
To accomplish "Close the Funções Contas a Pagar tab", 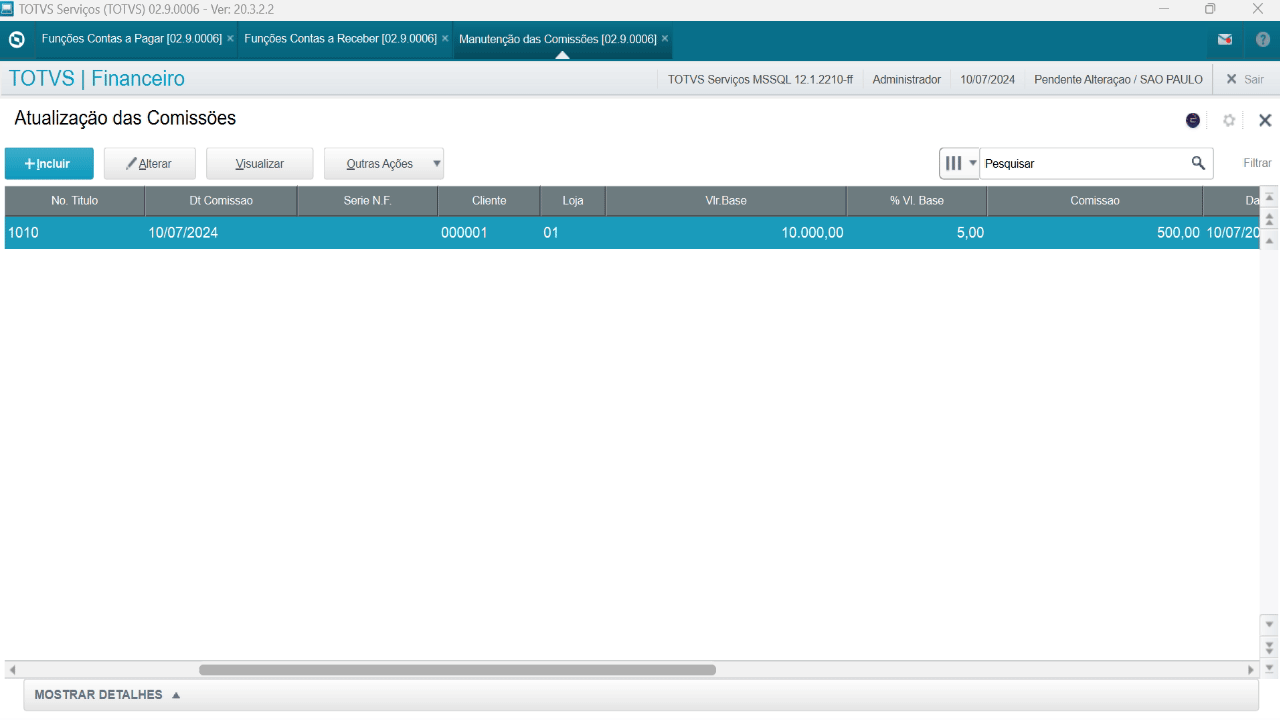I will [x=230, y=38].
